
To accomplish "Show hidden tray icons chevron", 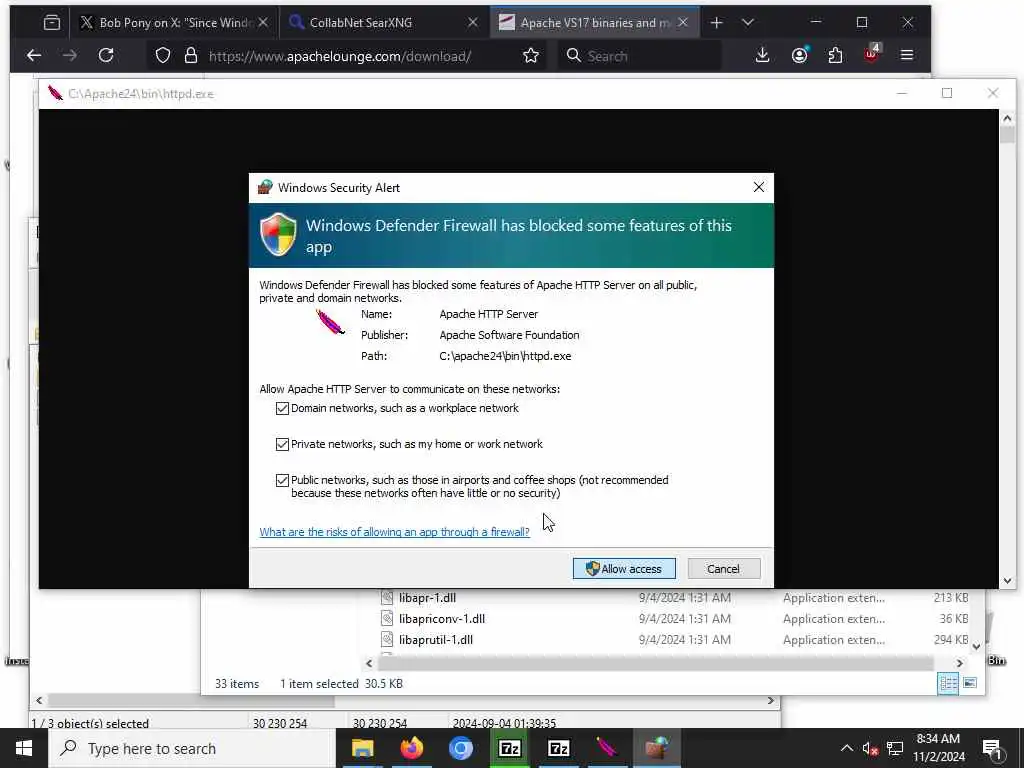I will point(846,748).
